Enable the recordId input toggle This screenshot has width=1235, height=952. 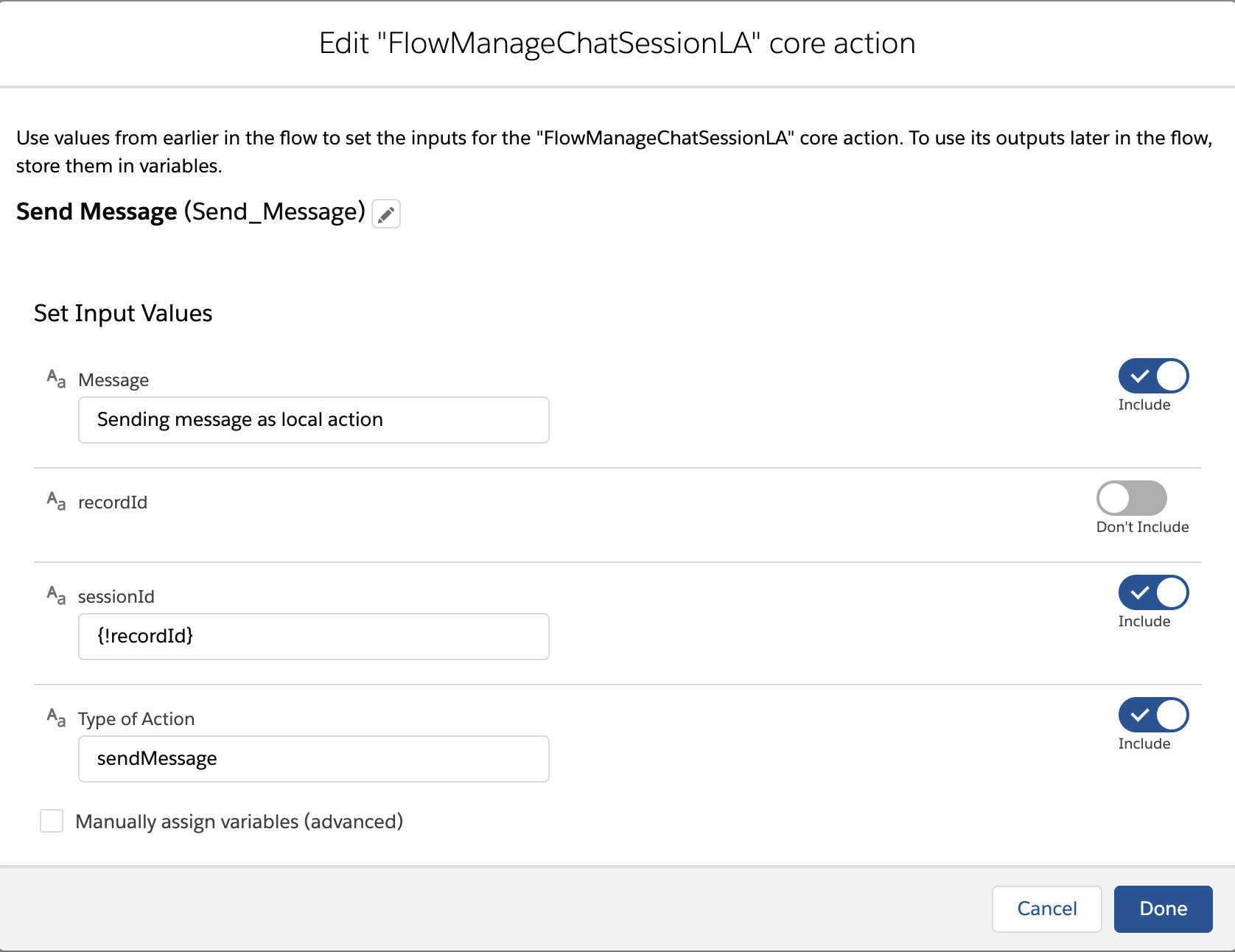[1132, 498]
